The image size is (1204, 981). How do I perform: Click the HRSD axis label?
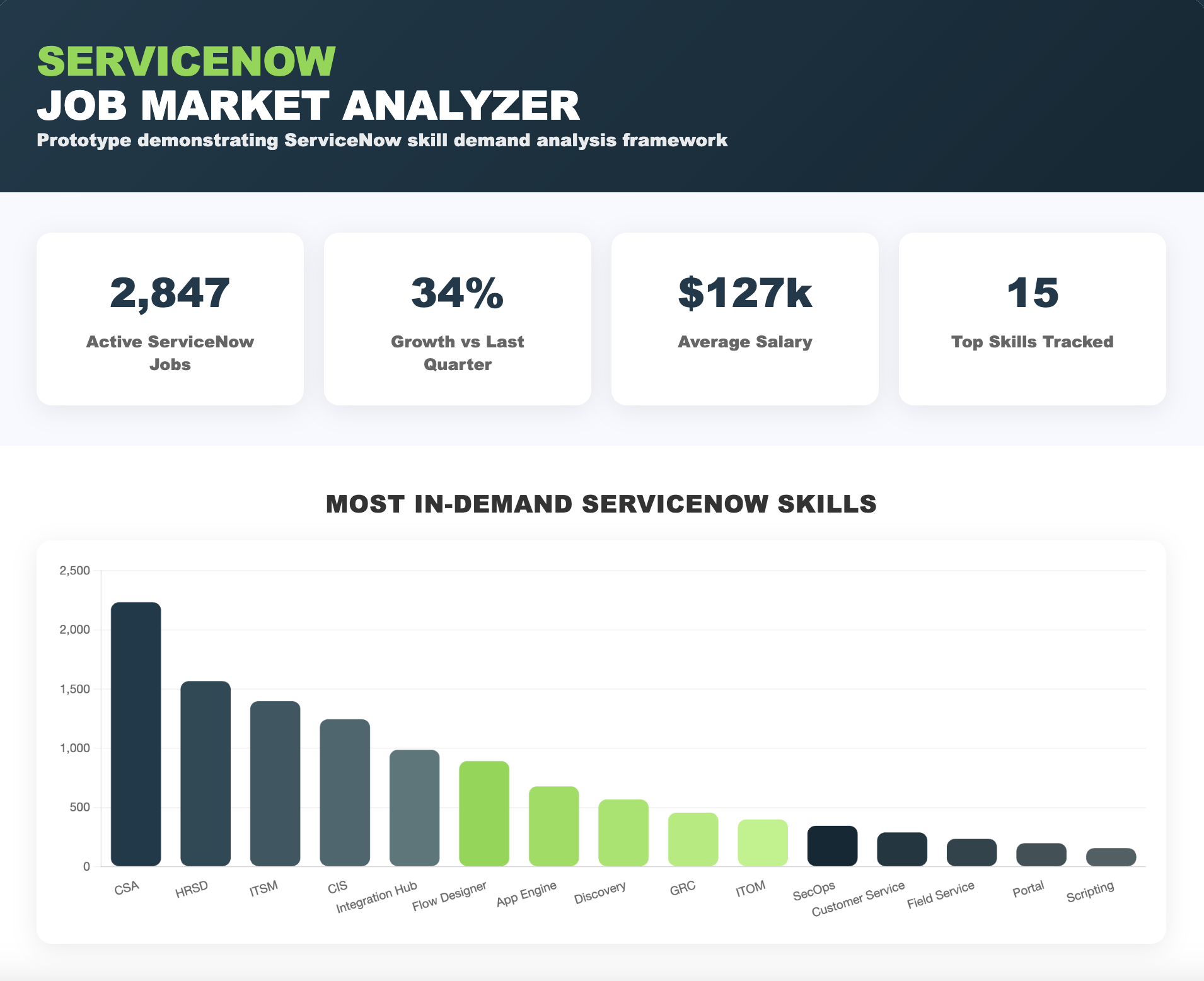click(192, 890)
